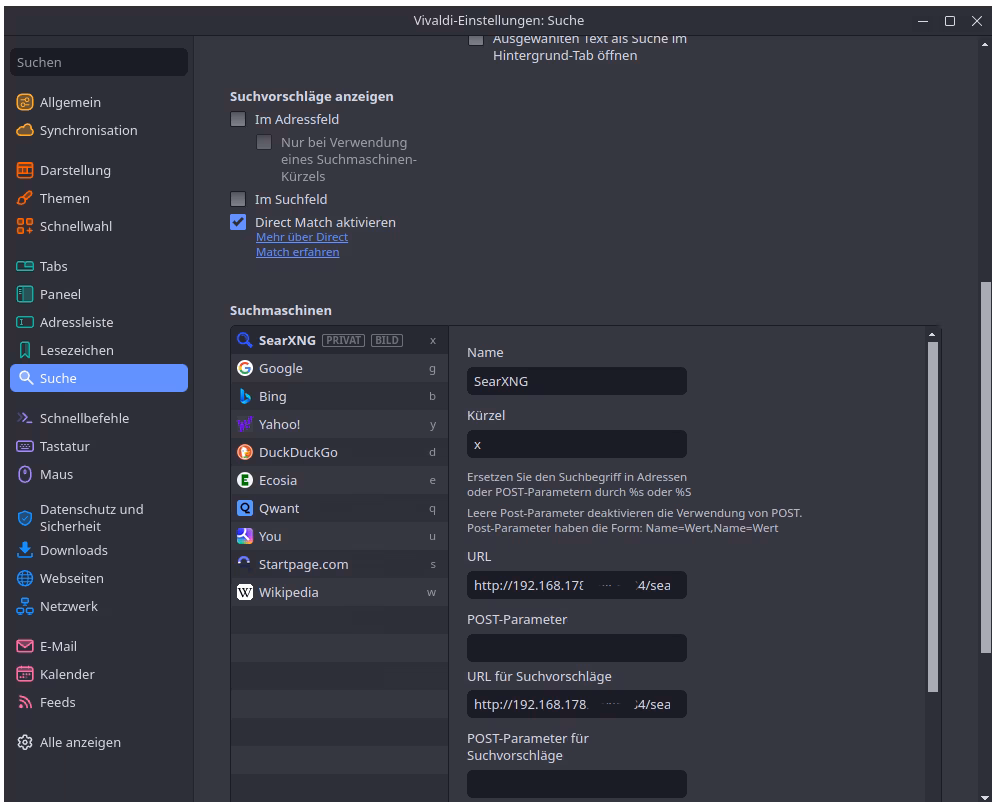This screenshot has height=802, width=992.
Task: Click the empty POST-Parameter field
Action: [x=576, y=648]
